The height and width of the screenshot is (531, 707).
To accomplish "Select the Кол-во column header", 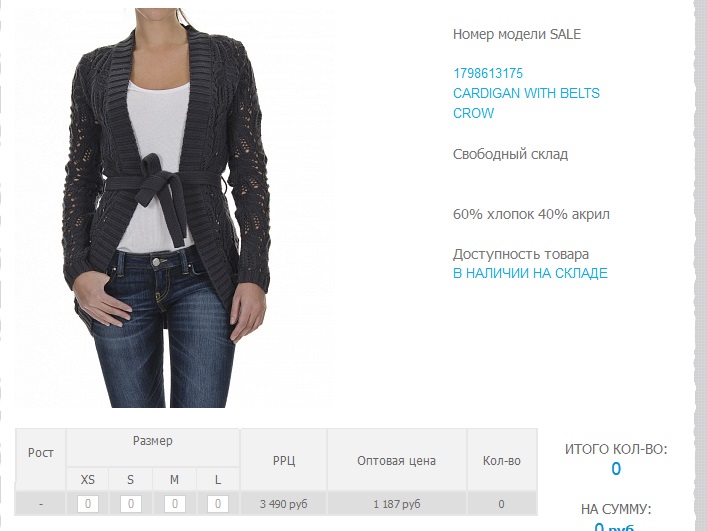I will [501, 460].
